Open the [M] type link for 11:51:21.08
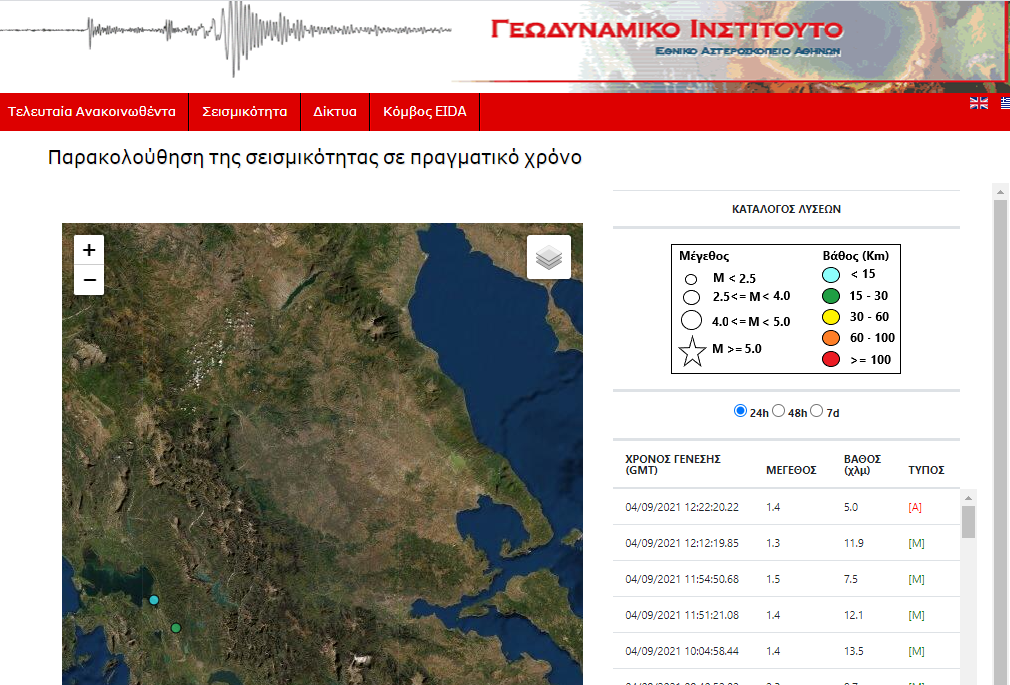 tap(916, 615)
